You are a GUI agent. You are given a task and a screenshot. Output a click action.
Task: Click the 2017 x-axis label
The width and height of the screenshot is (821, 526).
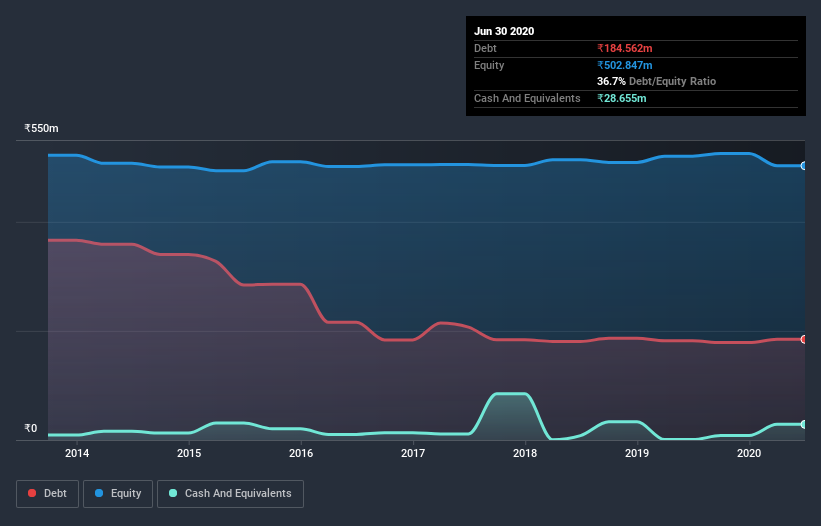pos(413,453)
